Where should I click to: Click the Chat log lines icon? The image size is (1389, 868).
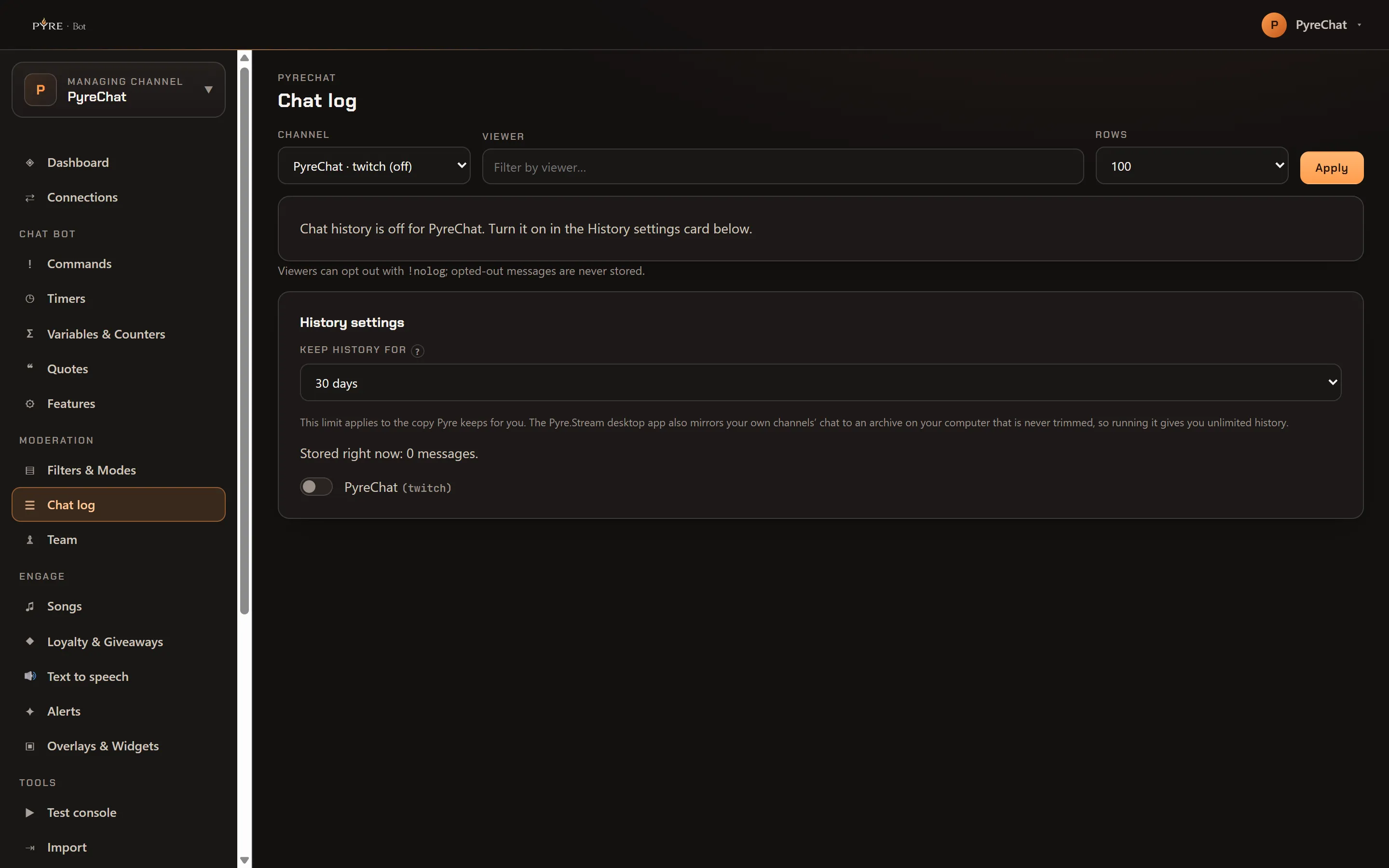click(30, 505)
